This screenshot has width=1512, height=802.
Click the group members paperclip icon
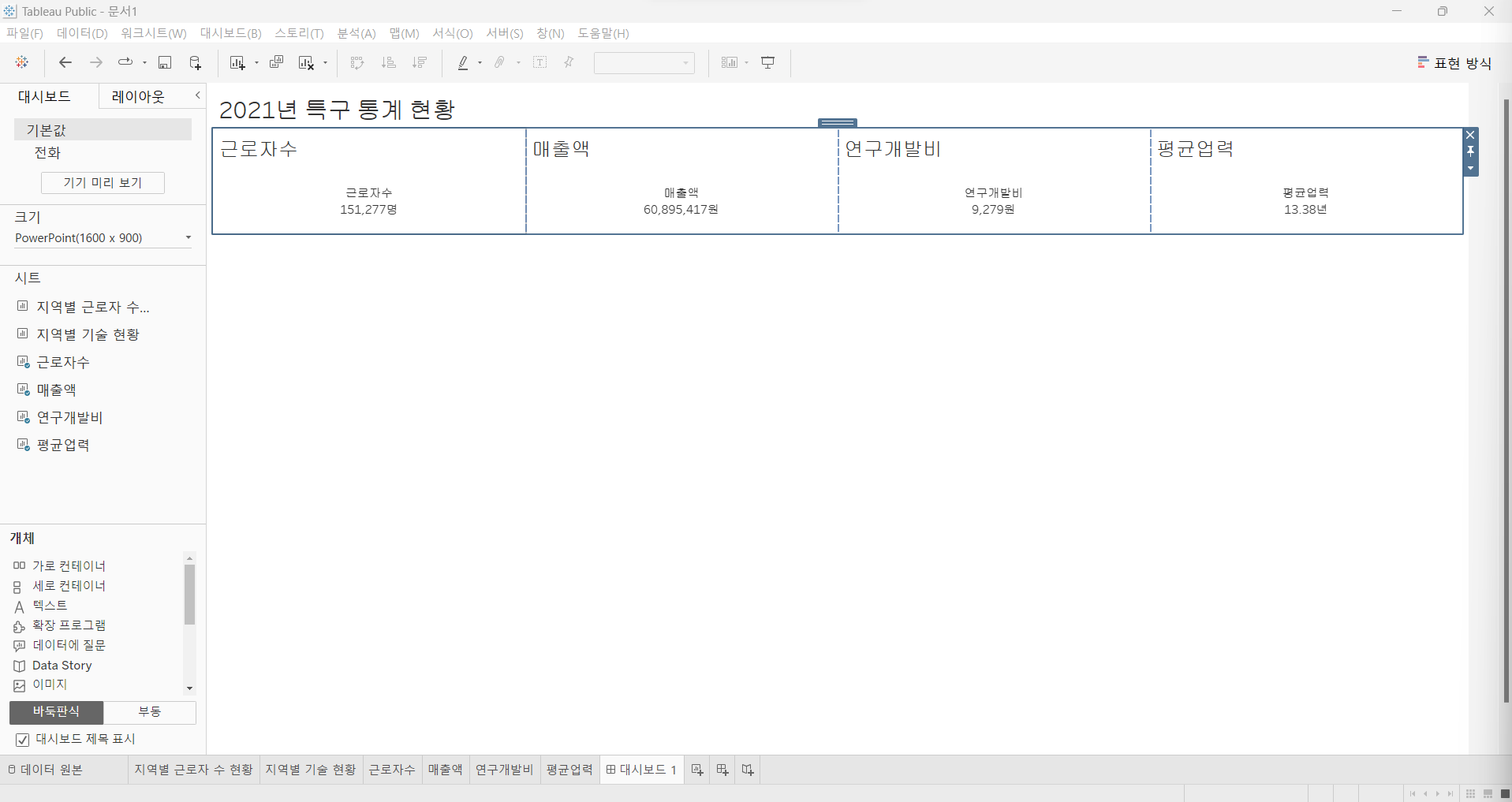[x=500, y=62]
